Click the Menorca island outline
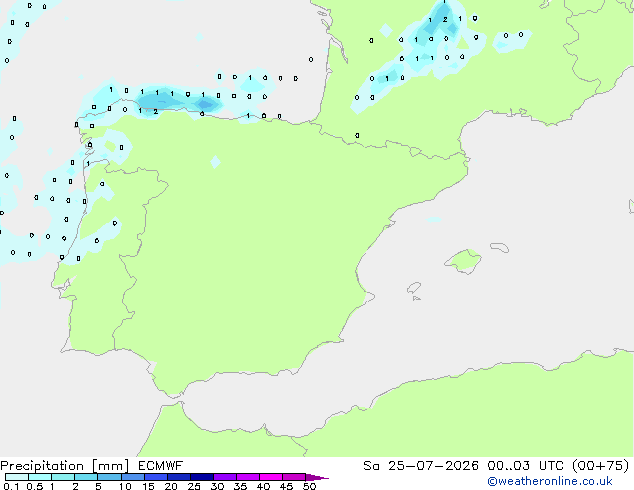 click(x=499, y=247)
